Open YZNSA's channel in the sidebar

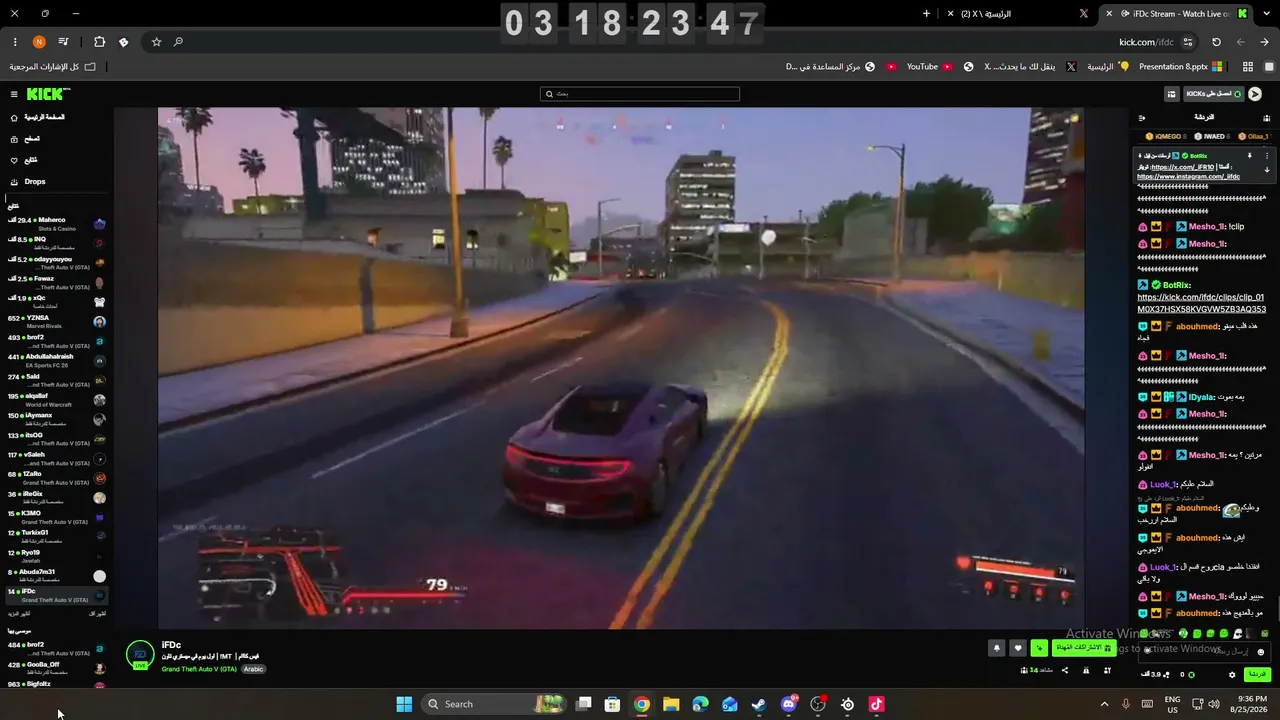click(x=57, y=321)
